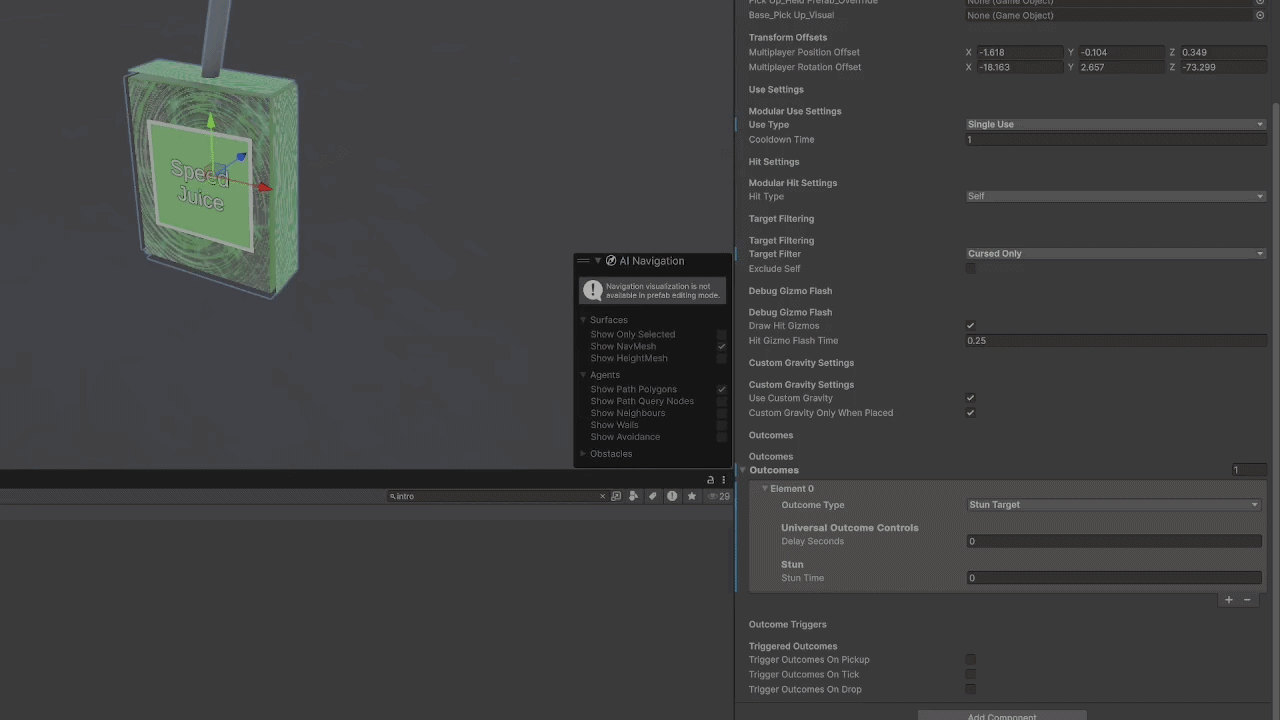Open the Outcome Type dropdown
This screenshot has width=1280, height=720.
(x=1114, y=505)
